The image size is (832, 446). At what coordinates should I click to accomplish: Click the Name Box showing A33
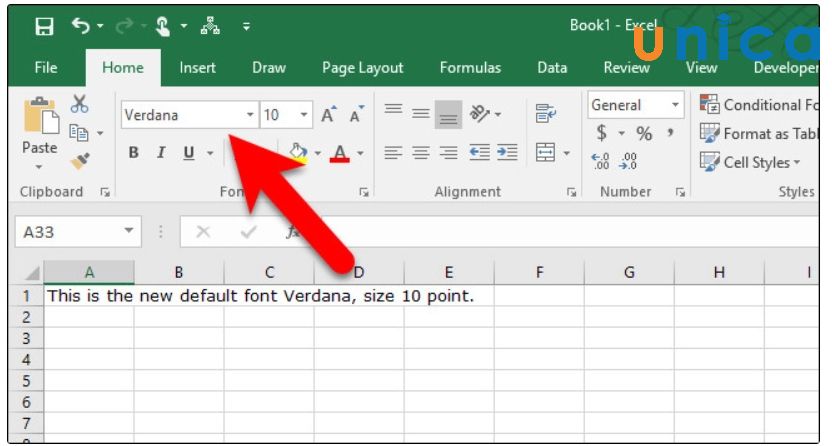click(x=78, y=232)
